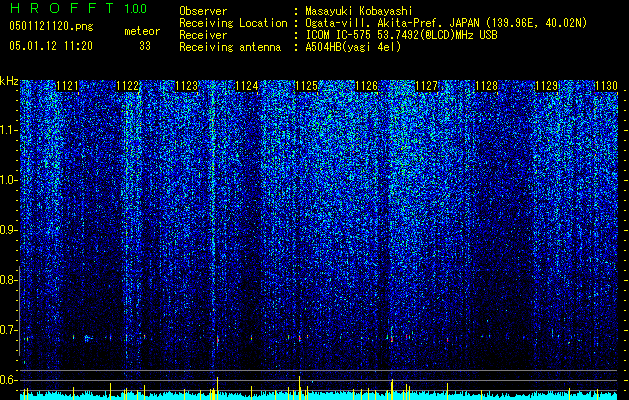Click the 1128 time marker
The height and width of the screenshot is (400, 629).
pyautogui.click(x=486, y=86)
